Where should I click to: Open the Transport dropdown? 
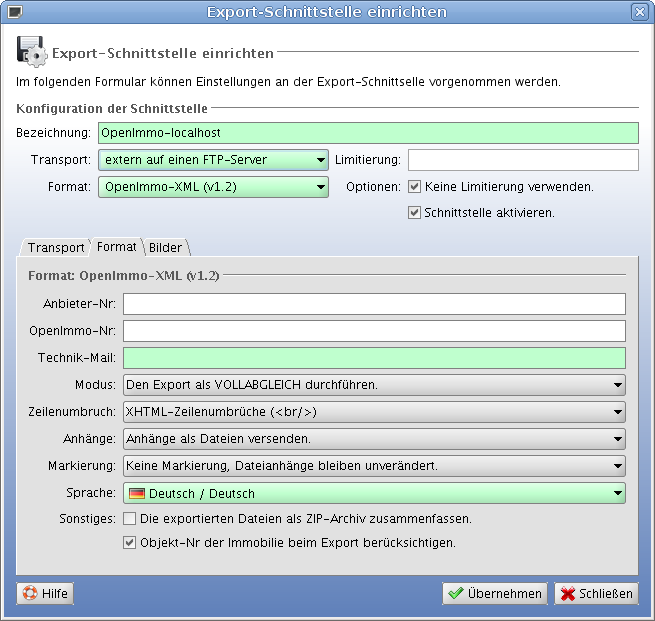pyautogui.click(x=213, y=160)
